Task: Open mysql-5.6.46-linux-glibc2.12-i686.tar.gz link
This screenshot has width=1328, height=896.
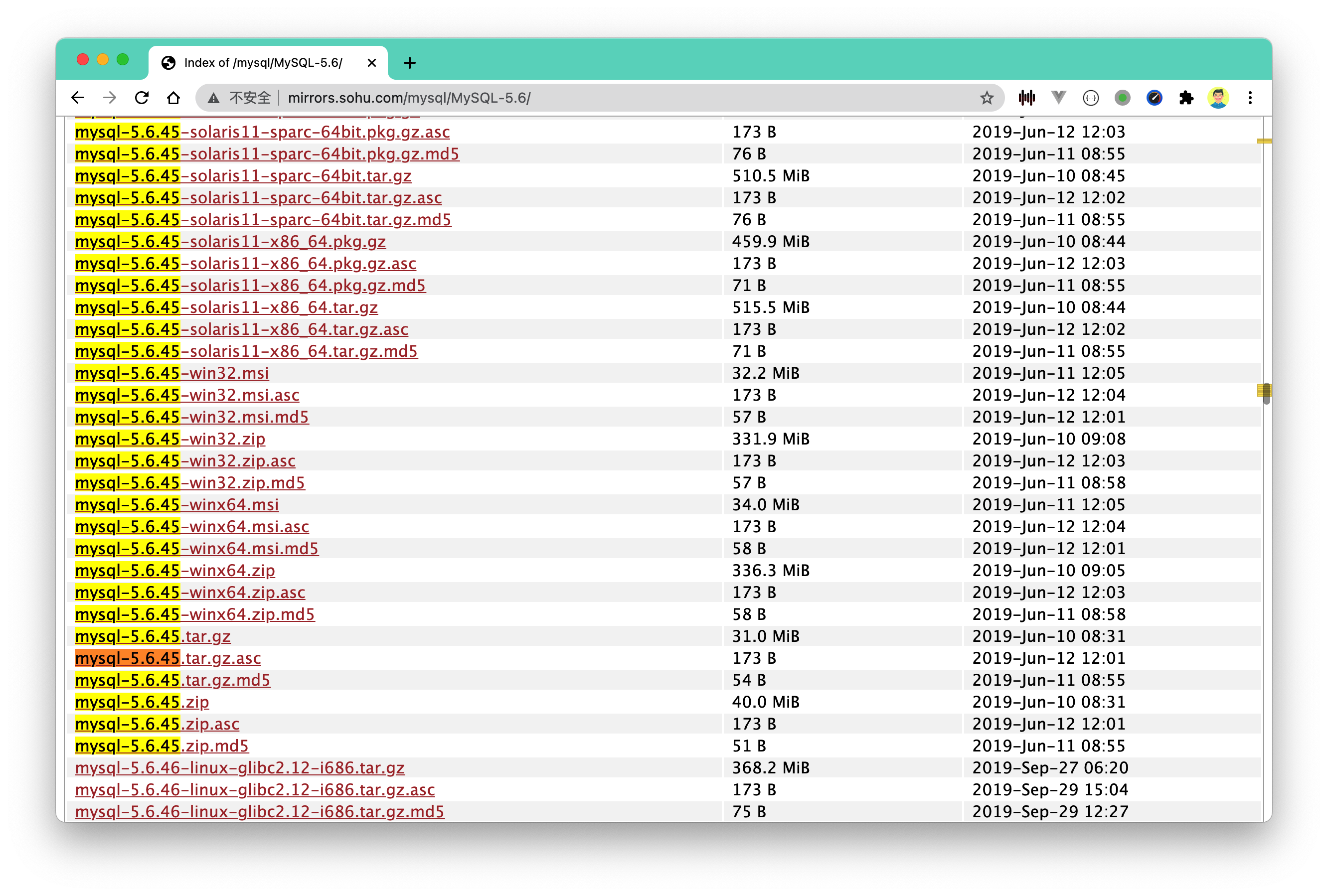Action: click(239, 767)
